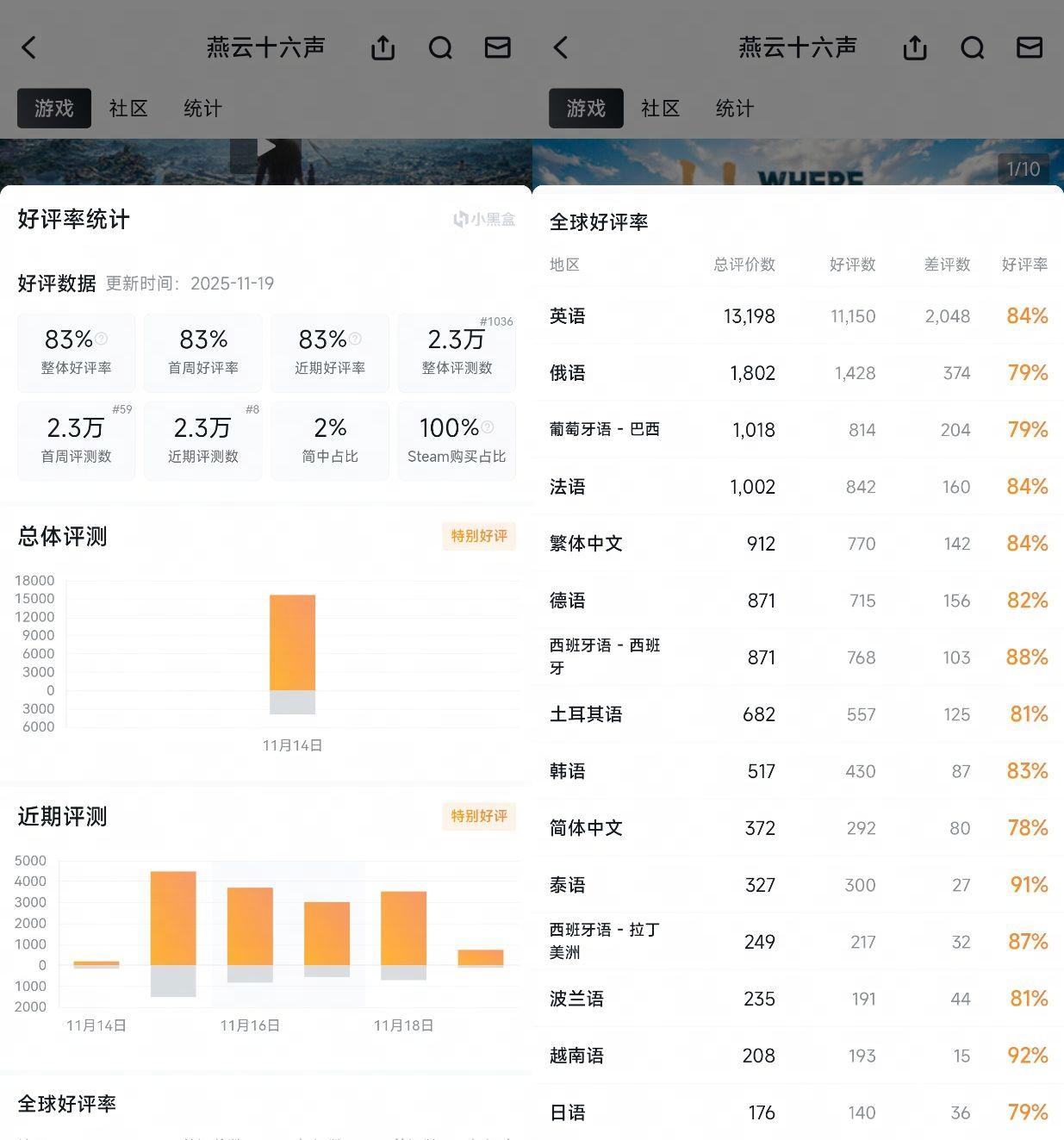Click the orange bar above 11月14日

coord(293,642)
